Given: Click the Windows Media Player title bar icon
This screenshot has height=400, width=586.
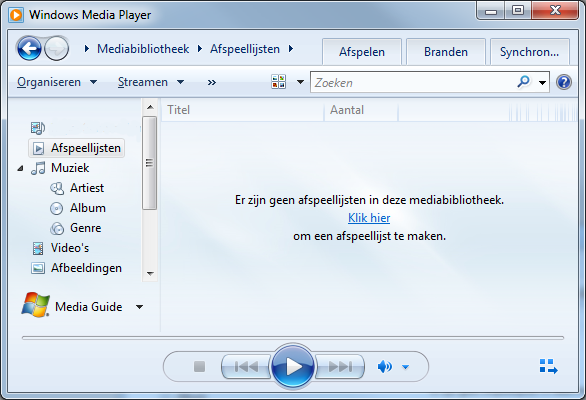Looking at the screenshot, I should pos(16,15).
